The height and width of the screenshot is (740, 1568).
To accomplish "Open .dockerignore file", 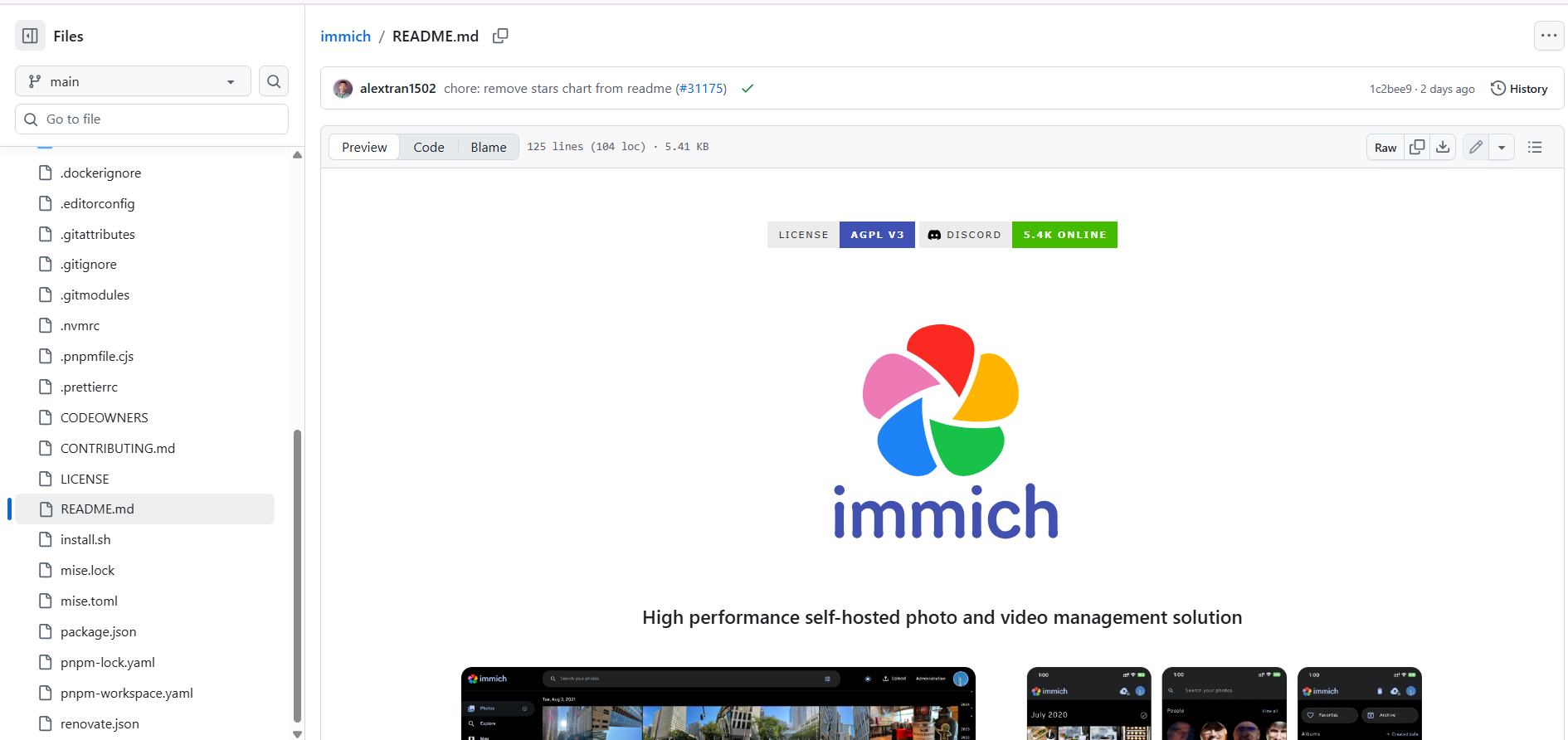I will click(100, 173).
